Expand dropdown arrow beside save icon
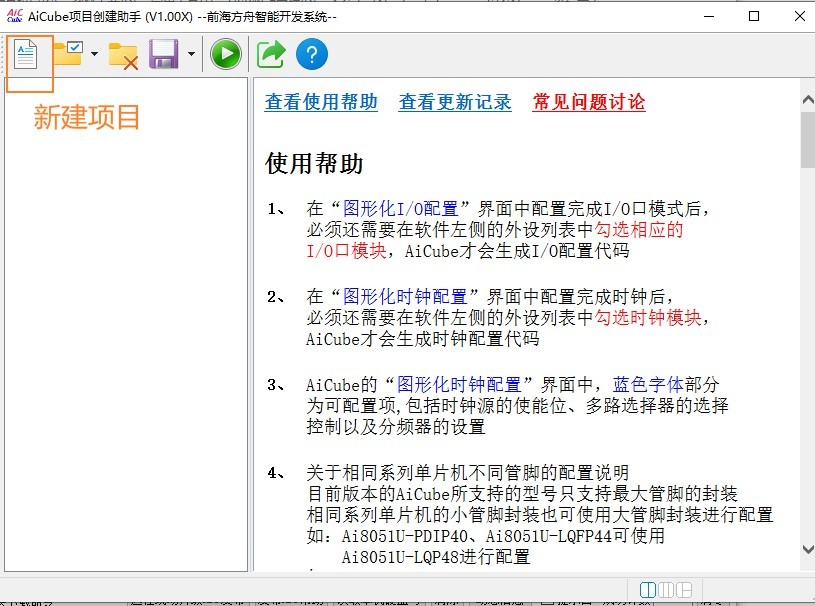The width and height of the screenshot is (815, 606). [190, 55]
